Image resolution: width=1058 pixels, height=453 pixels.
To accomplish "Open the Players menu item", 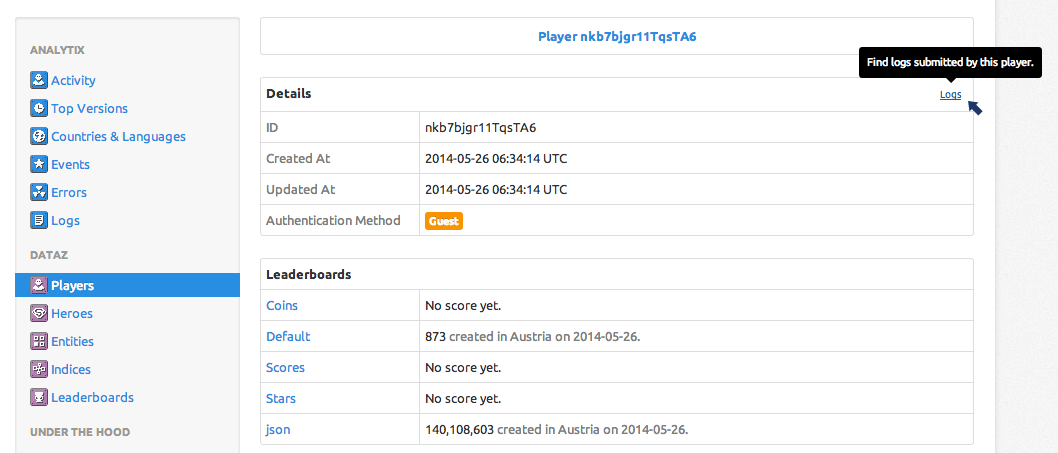I will point(72,286).
